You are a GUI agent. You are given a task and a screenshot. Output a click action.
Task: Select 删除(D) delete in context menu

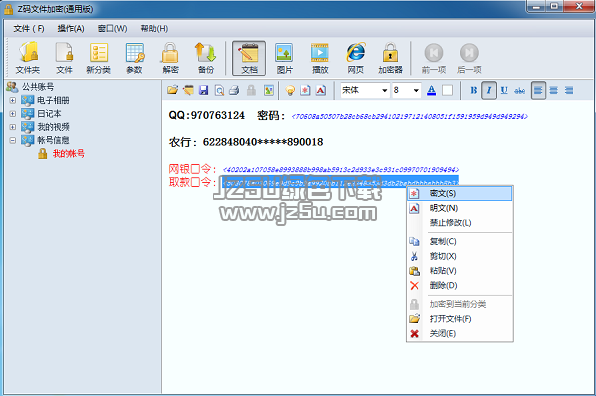coord(460,285)
